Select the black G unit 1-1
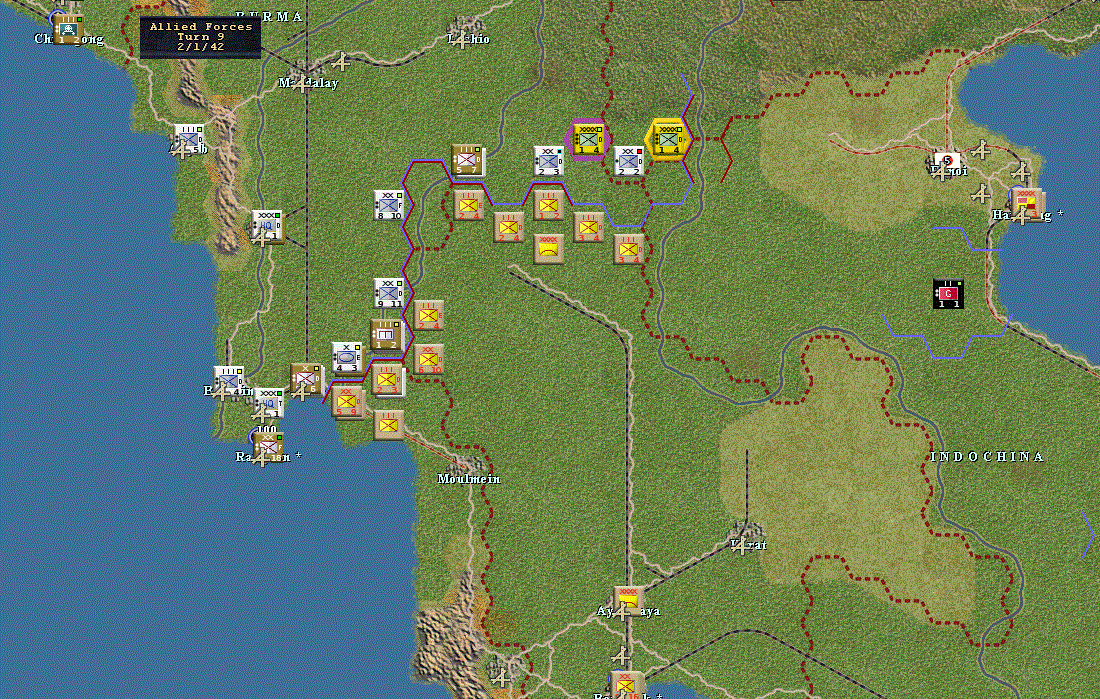 pyautogui.click(x=948, y=293)
